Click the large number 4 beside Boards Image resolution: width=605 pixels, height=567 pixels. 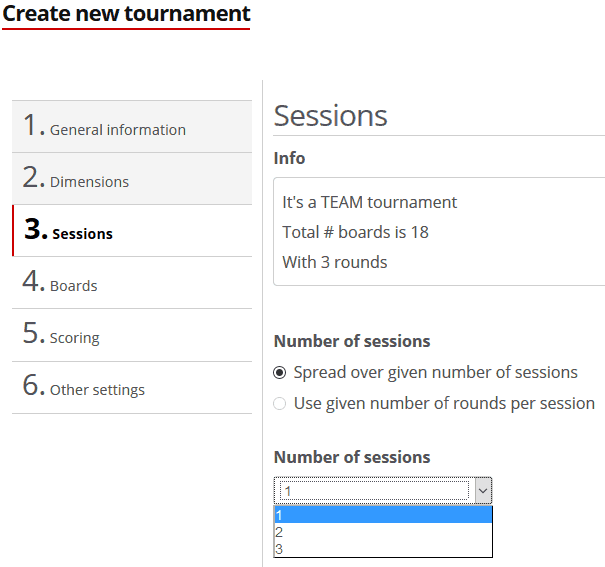[33, 282]
